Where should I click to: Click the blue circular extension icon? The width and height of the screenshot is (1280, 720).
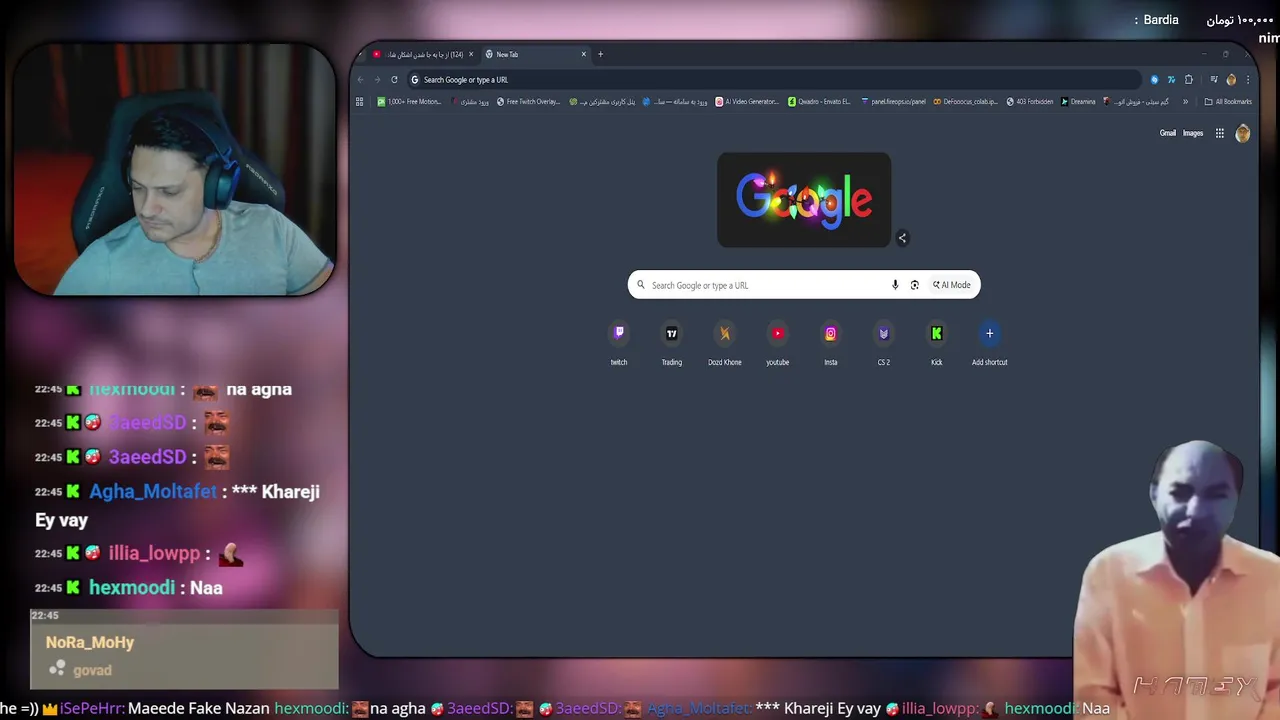[x=1154, y=80]
